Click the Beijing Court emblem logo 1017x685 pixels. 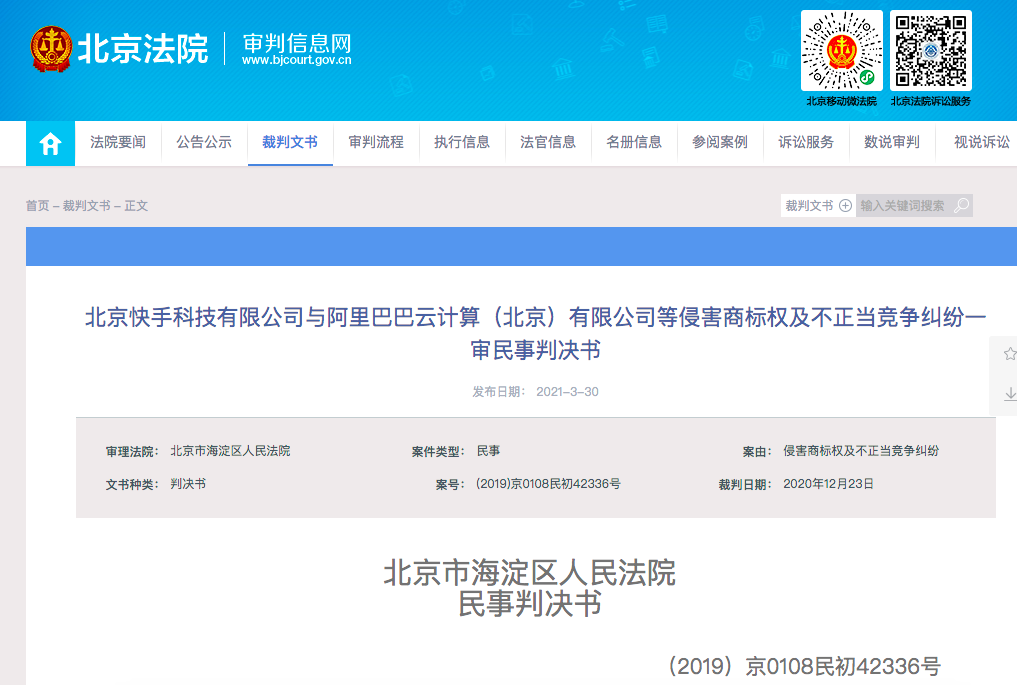(51, 49)
